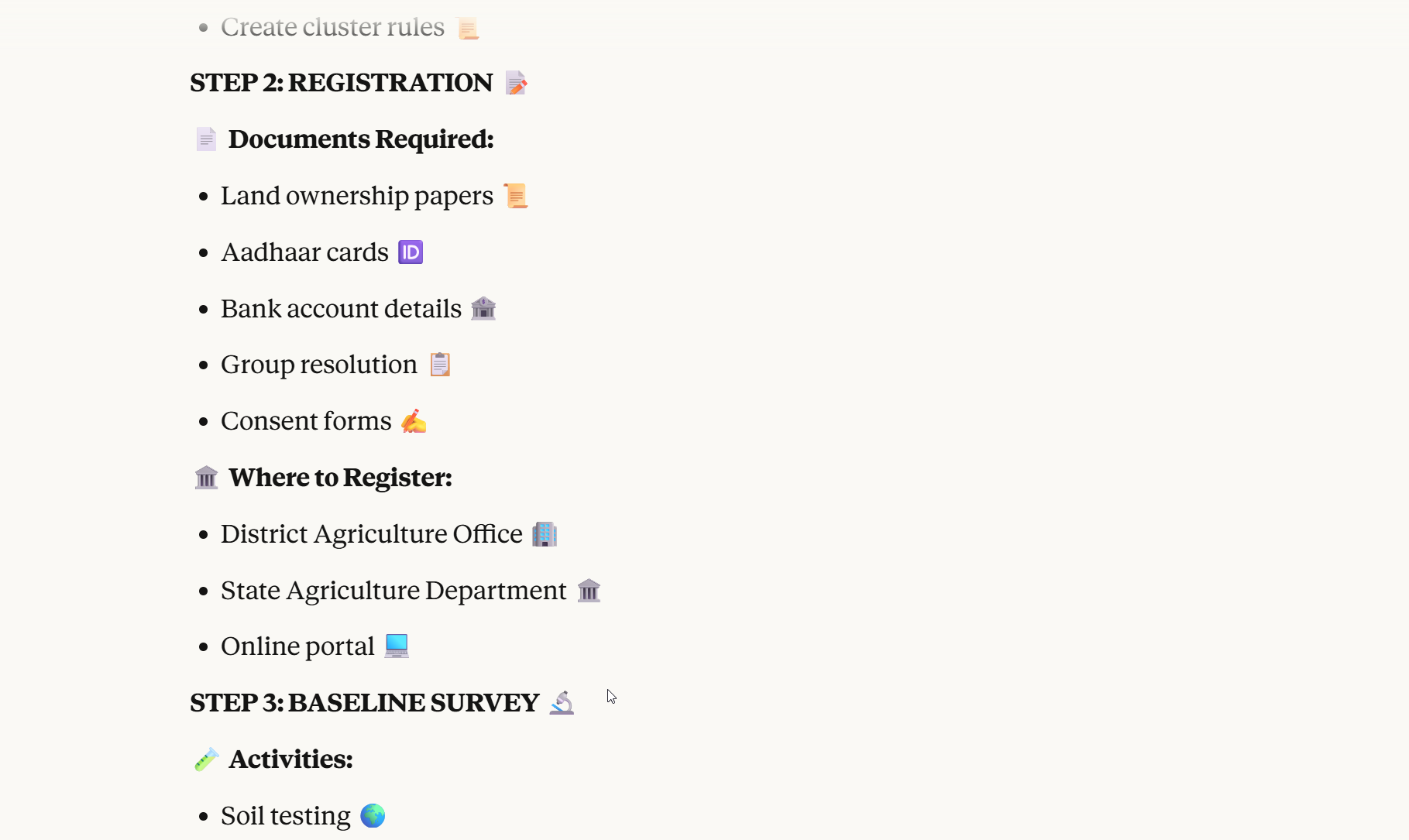
Task: Click the faded 'Create cluster rules' text
Action: [332, 27]
